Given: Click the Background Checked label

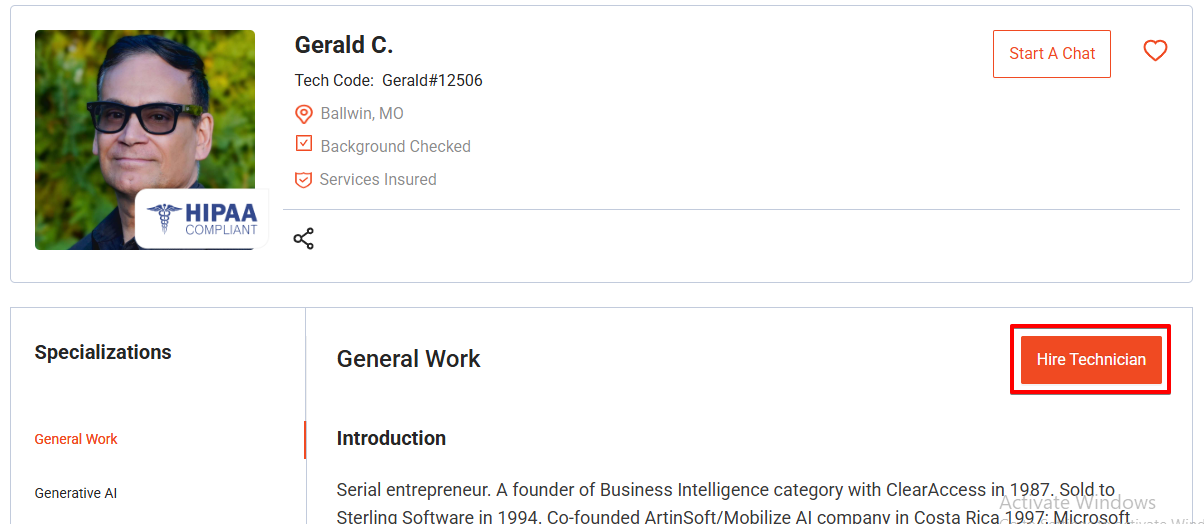Looking at the screenshot, I should (395, 146).
